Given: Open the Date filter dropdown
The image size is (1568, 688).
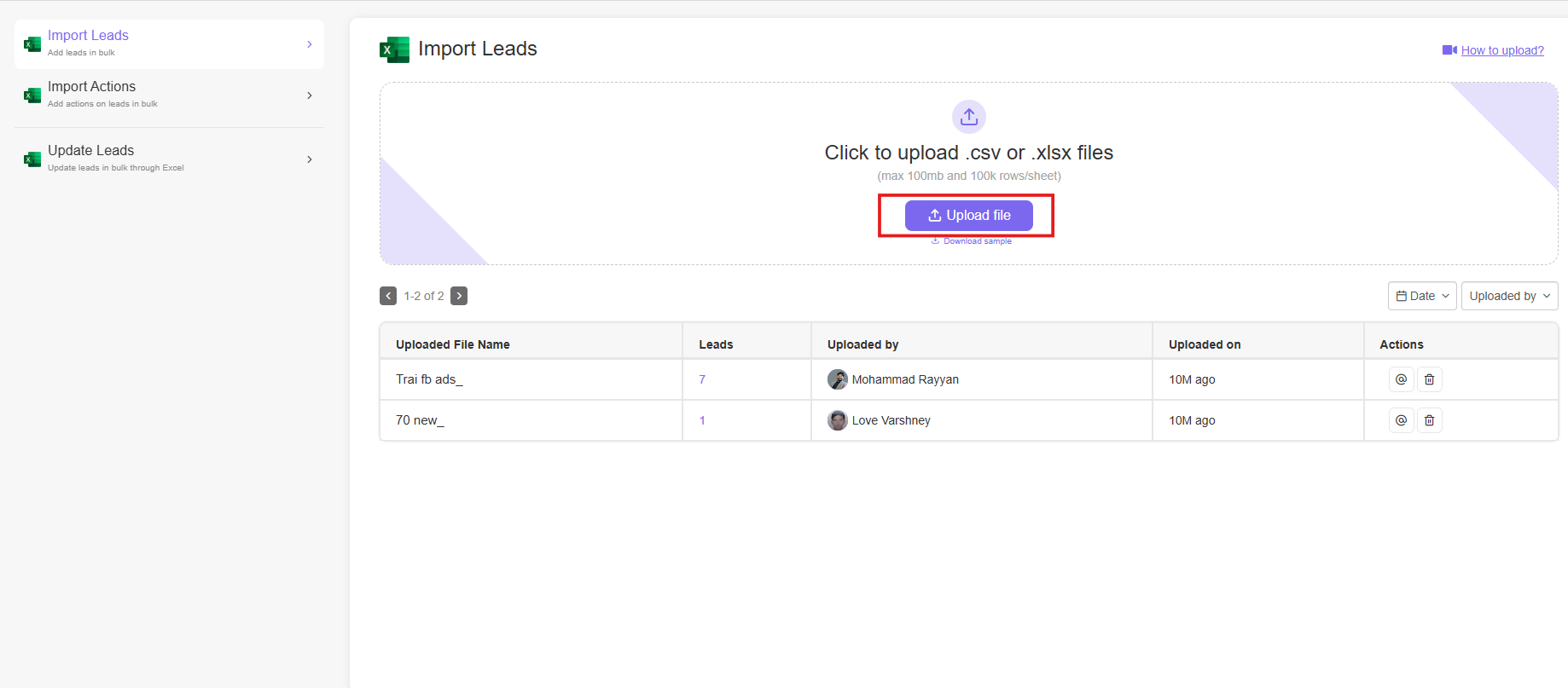Looking at the screenshot, I should 1422,296.
